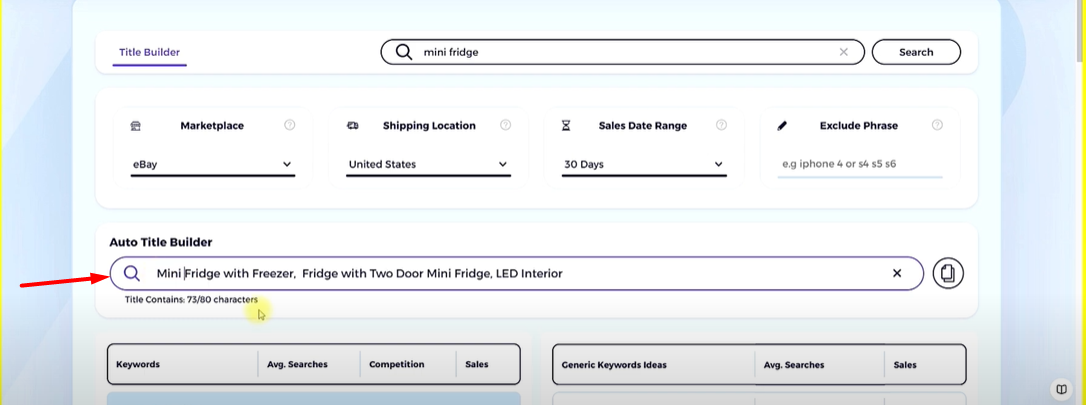Switch to the Title Builder tab
Viewport: 1086px width, 405px height.
click(x=149, y=52)
